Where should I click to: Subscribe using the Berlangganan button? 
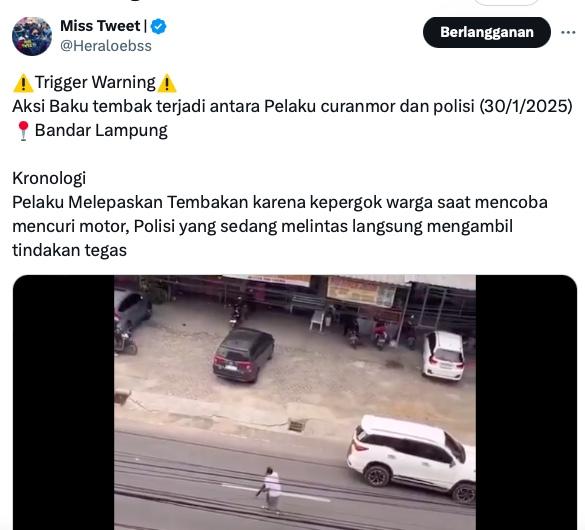(487, 32)
